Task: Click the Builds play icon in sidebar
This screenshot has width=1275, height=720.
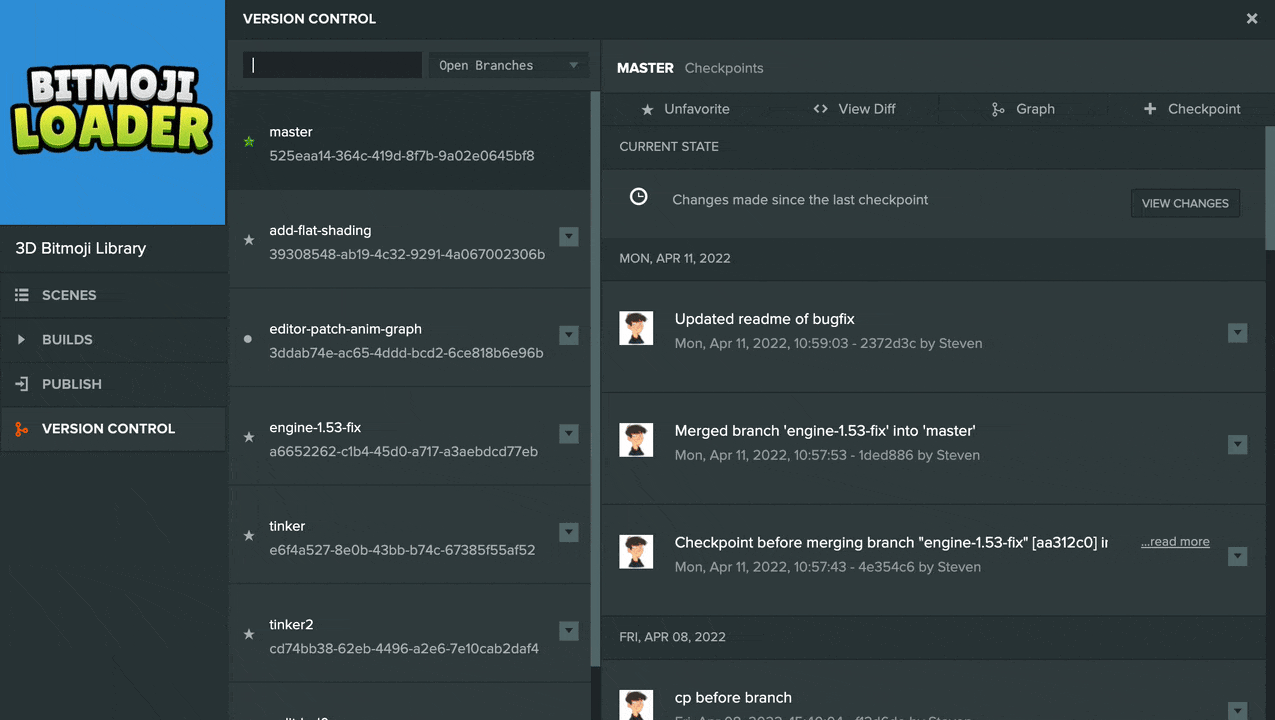Action: point(22,340)
